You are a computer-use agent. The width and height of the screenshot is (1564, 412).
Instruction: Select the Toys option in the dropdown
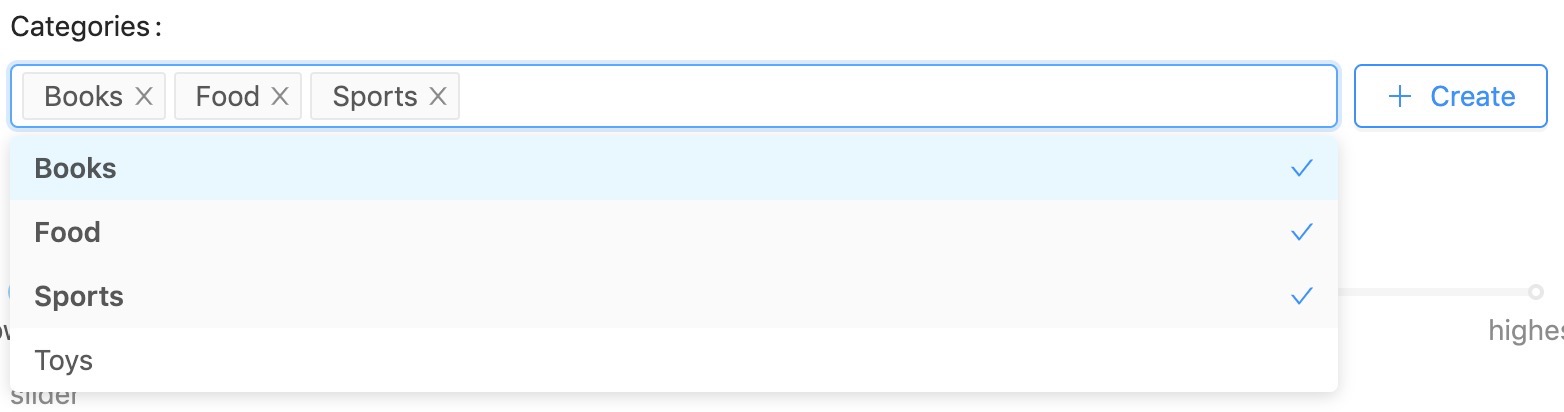(x=674, y=360)
